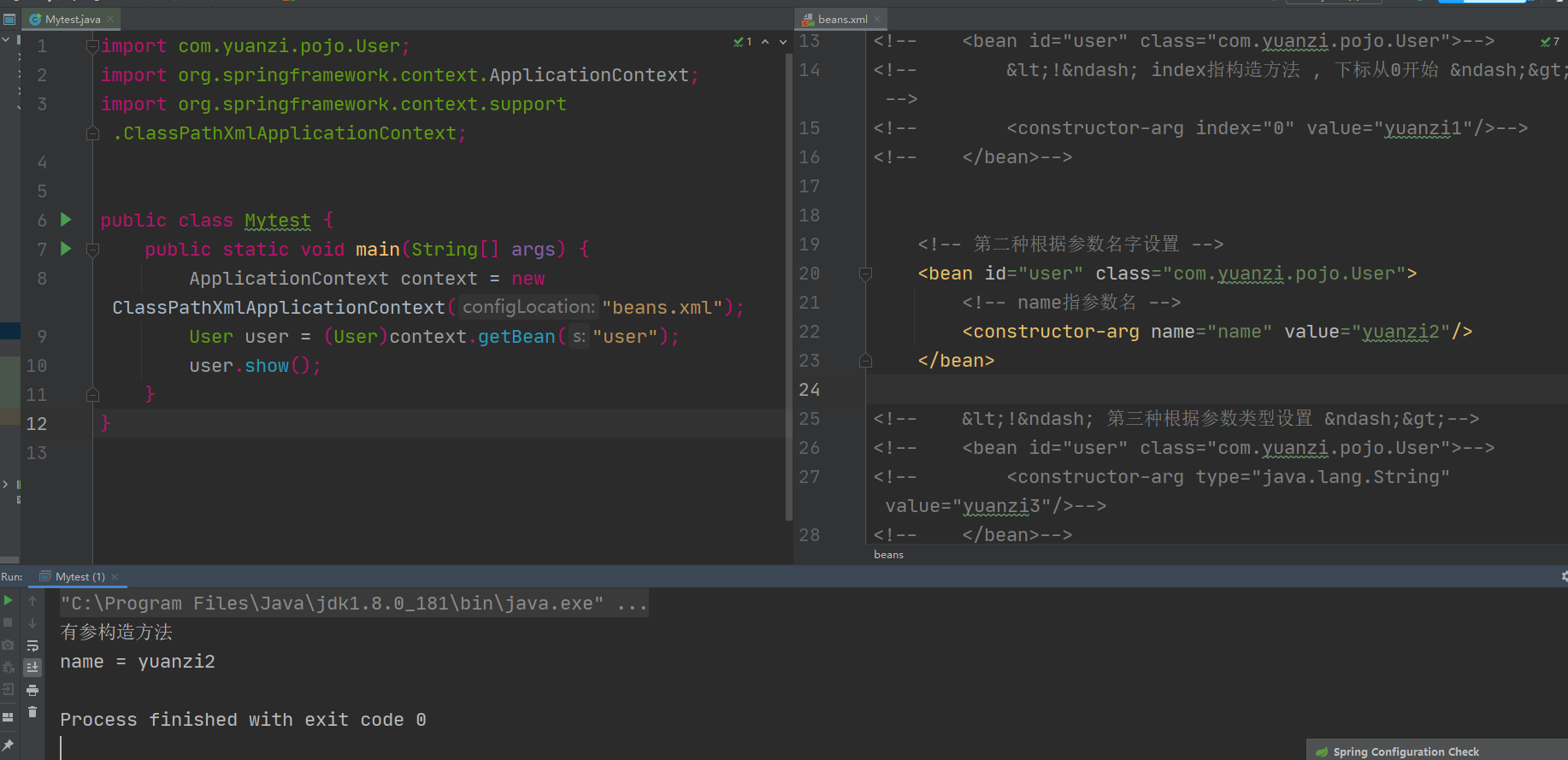This screenshot has width=1568, height=760.
Task: Click ClassPathXmlApplicationContext import text
Action: coord(290,133)
